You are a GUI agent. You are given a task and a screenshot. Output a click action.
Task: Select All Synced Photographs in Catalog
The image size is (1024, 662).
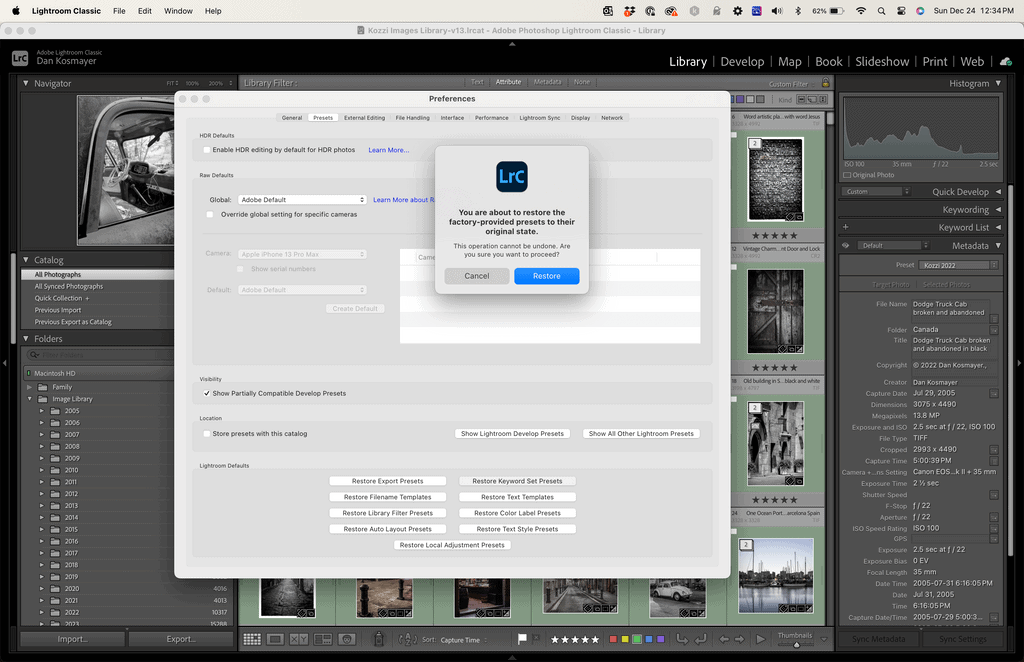(x=69, y=287)
